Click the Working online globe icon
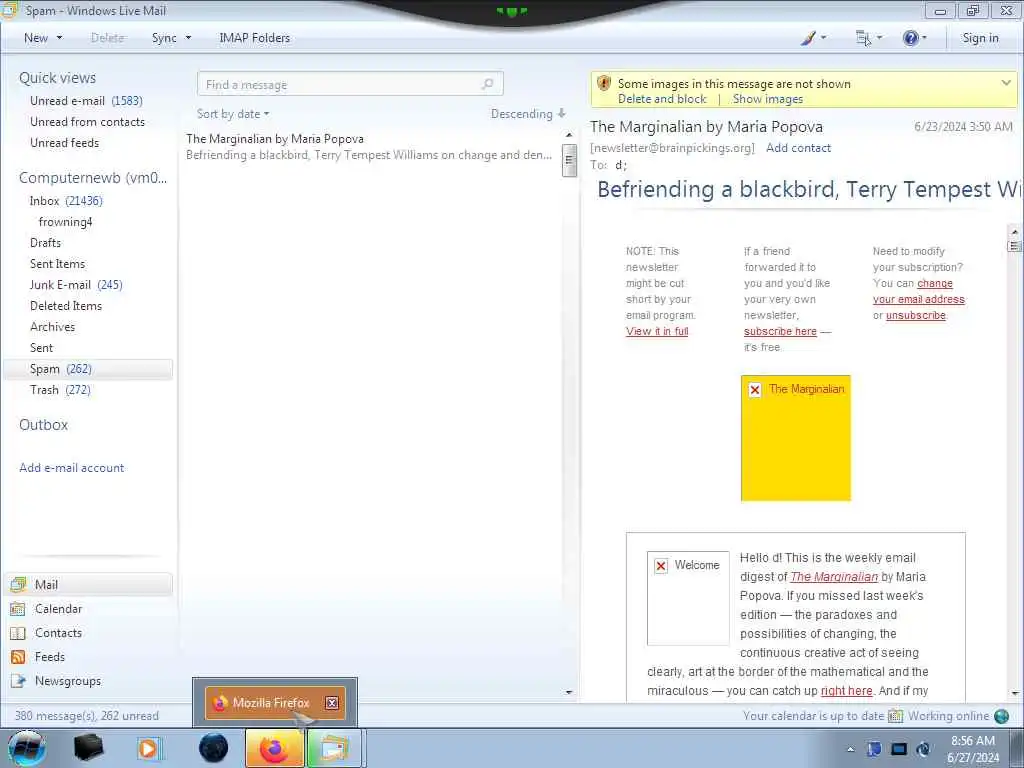Screen dimensions: 1024x768 tap(1001, 716)
